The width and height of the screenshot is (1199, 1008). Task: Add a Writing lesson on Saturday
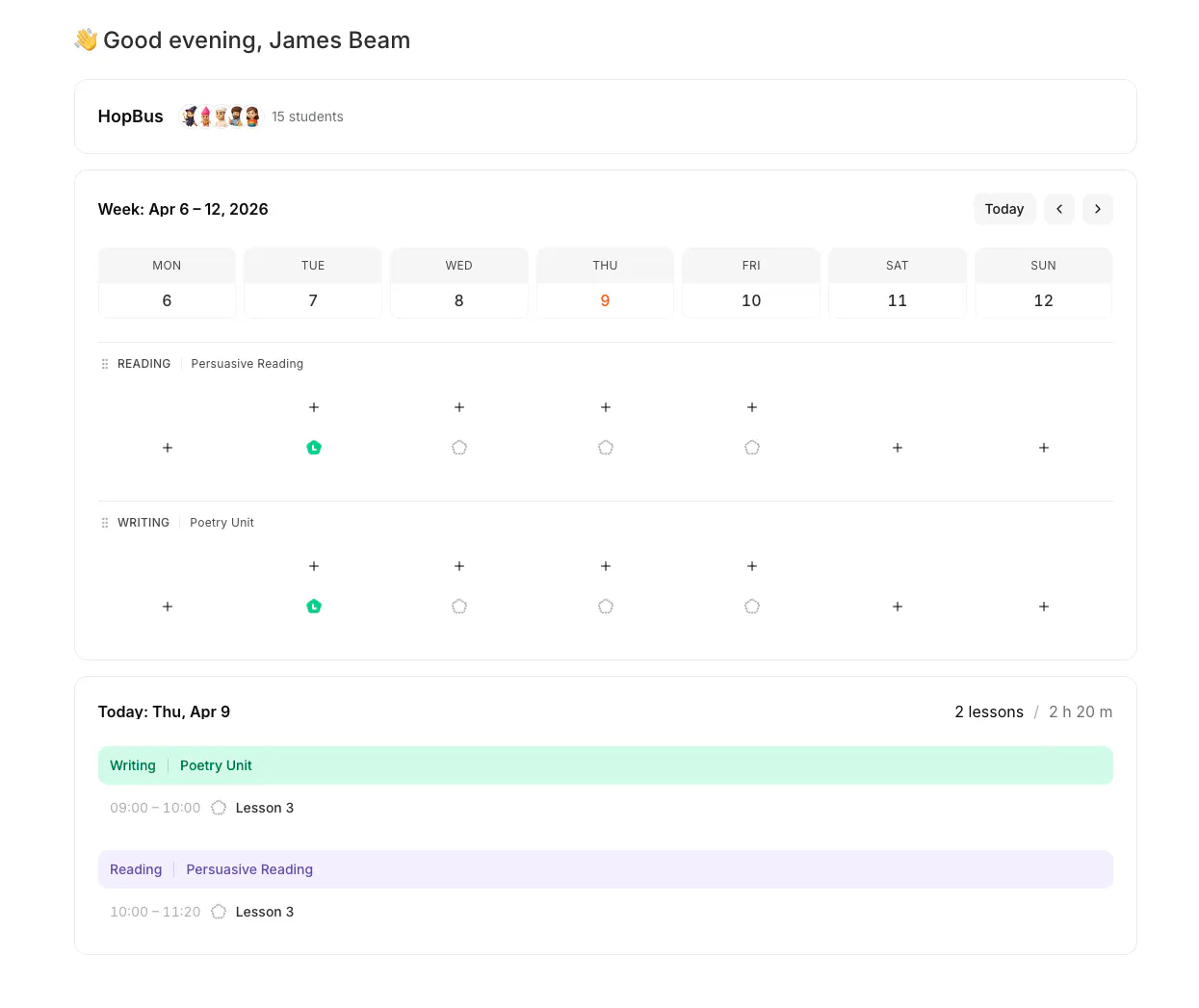pyautogui.click(x=898, y=607)
